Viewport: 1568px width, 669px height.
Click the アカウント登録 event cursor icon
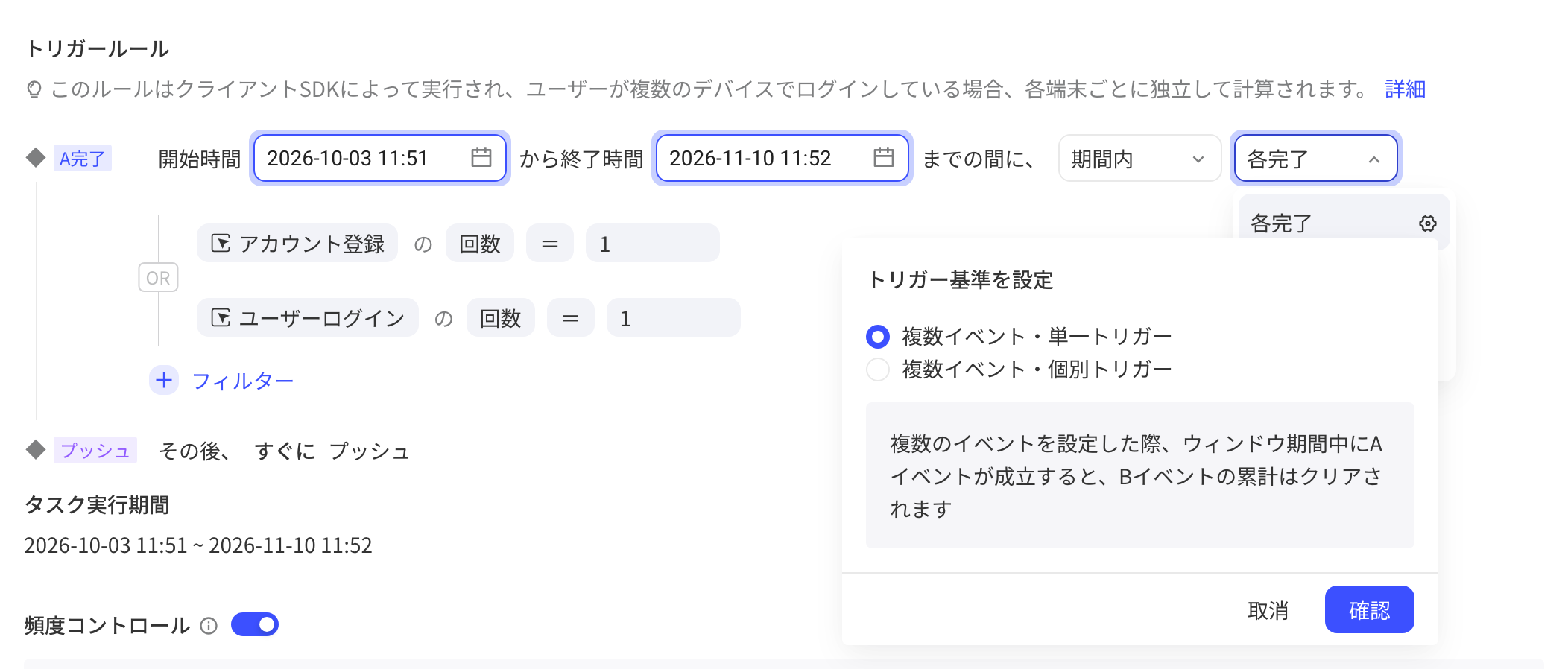click(221, 243)
